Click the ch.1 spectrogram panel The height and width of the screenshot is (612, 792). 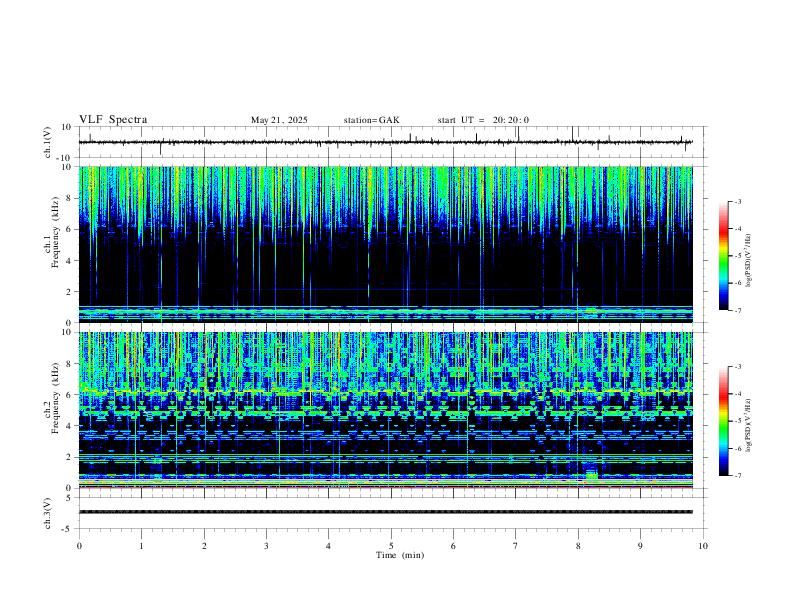click(x=385, y=244)
